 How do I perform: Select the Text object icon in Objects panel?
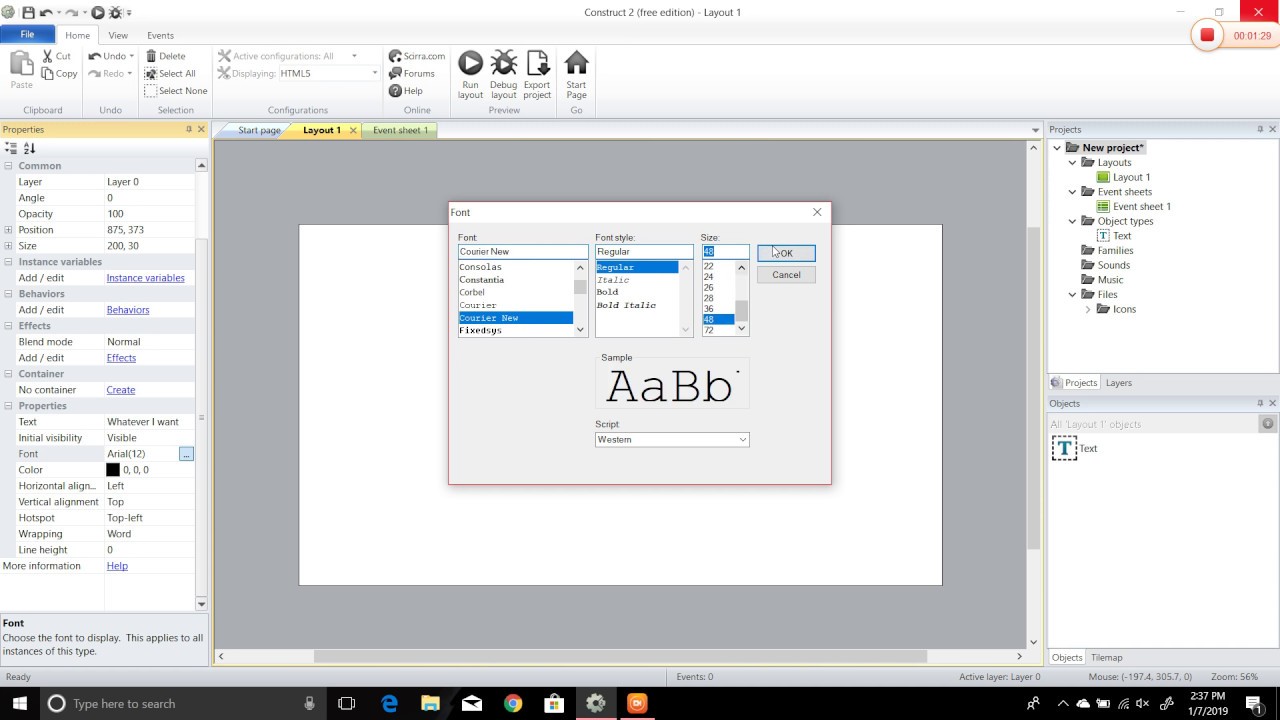[x=1064, y=448]
